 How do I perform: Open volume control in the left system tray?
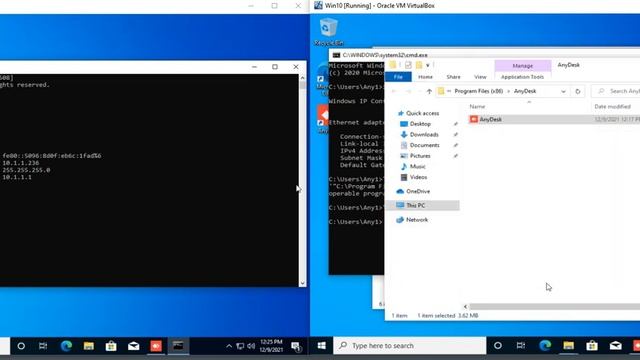pos(251,346)
